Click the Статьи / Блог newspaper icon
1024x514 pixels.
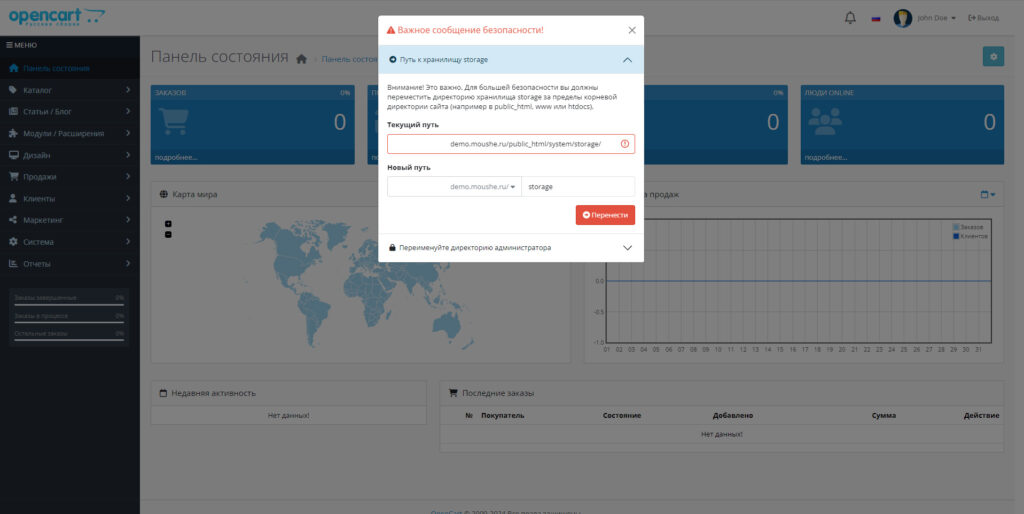click(x=13, y=112)
